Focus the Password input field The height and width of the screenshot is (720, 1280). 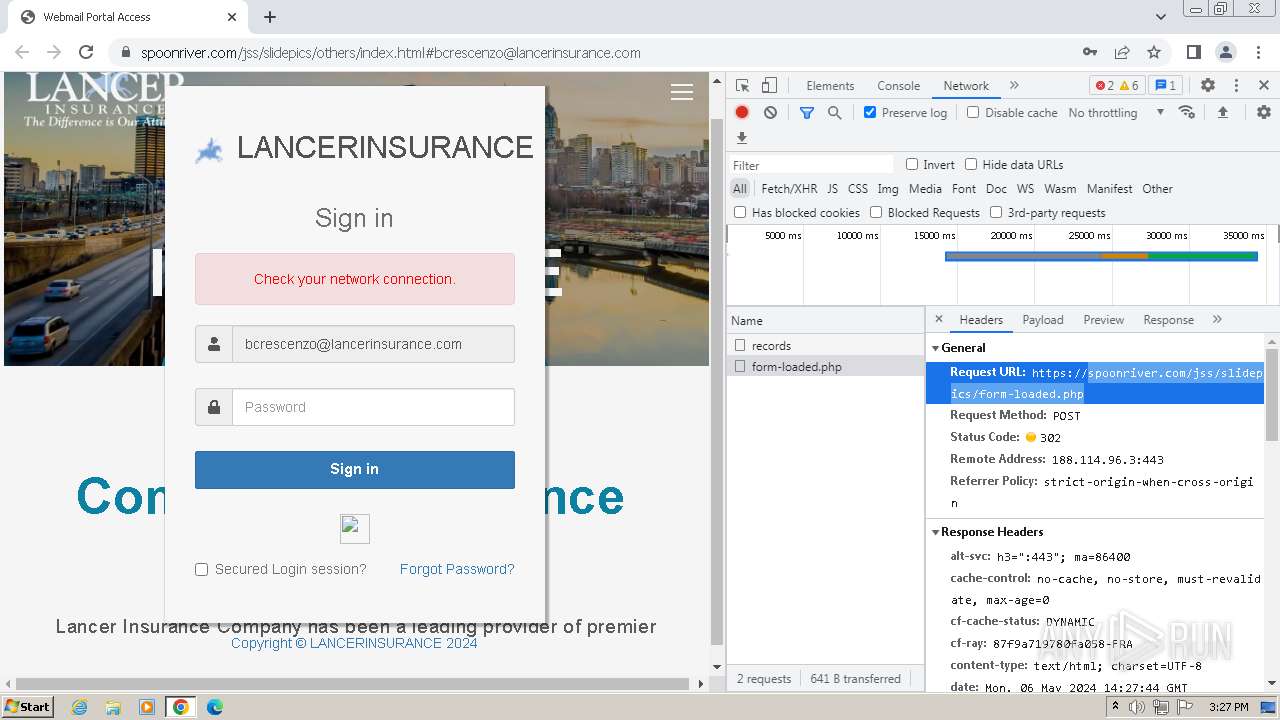pos(373,407)
